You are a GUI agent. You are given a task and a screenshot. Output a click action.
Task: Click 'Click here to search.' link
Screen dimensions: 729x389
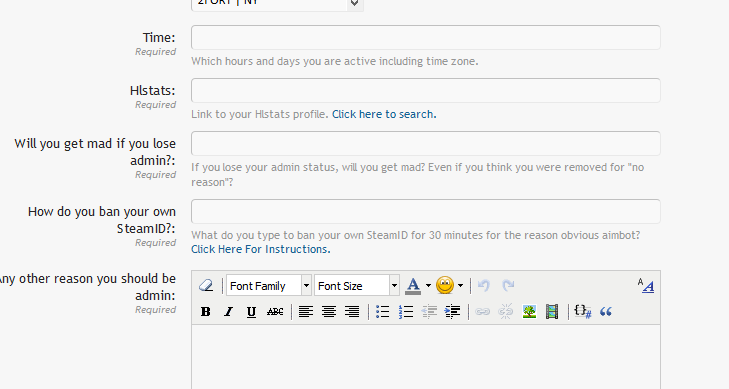tap(384, 114)
